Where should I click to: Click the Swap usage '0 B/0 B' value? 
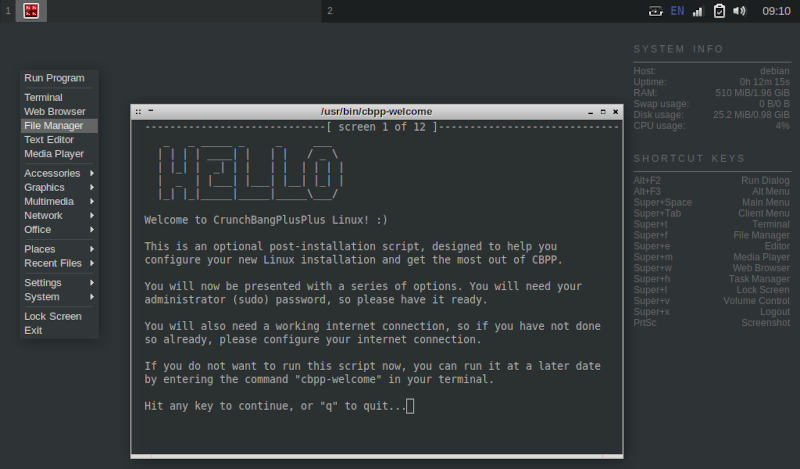tap(774, 104)
